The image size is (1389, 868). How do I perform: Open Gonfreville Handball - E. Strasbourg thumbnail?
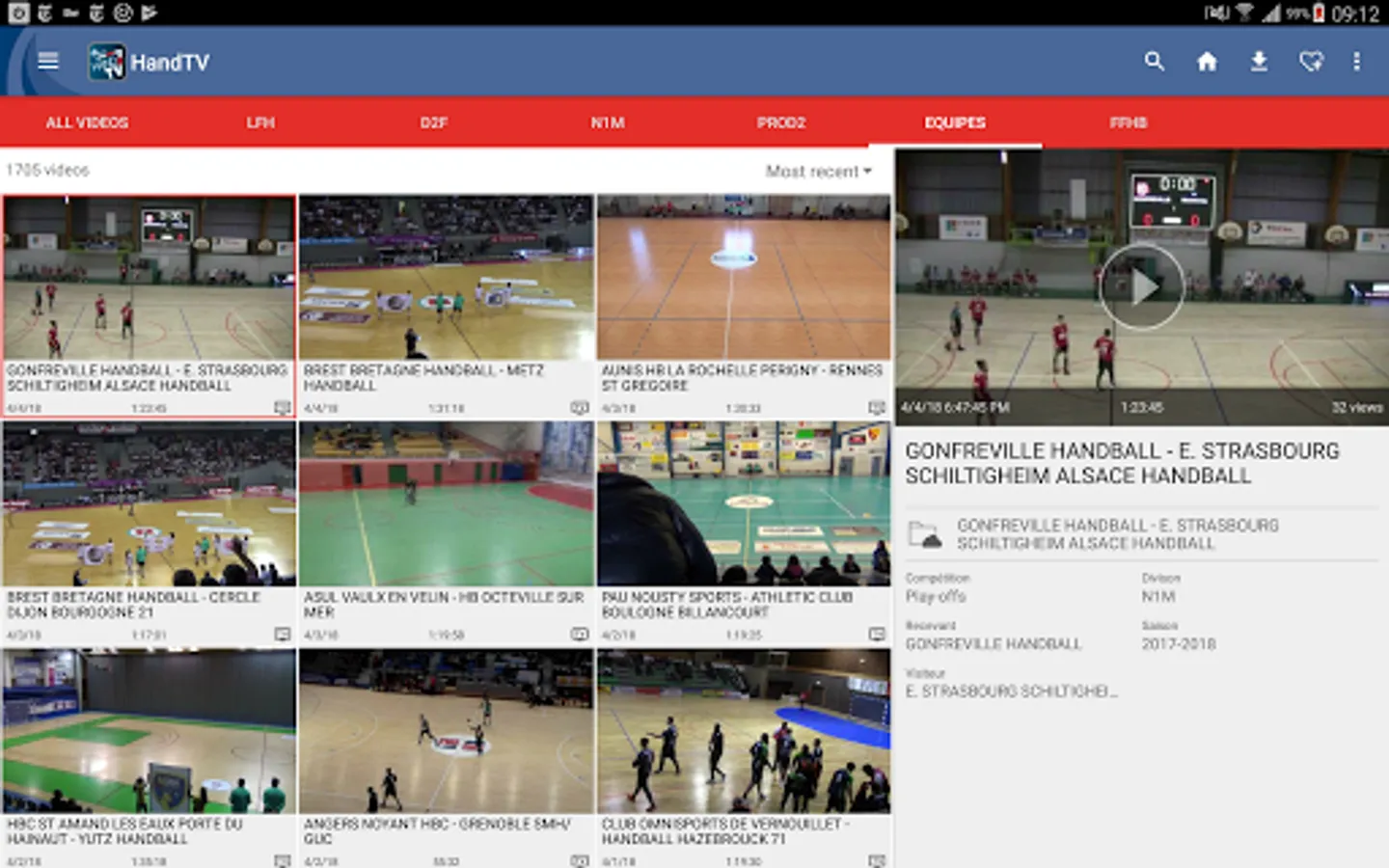(149, 278)
